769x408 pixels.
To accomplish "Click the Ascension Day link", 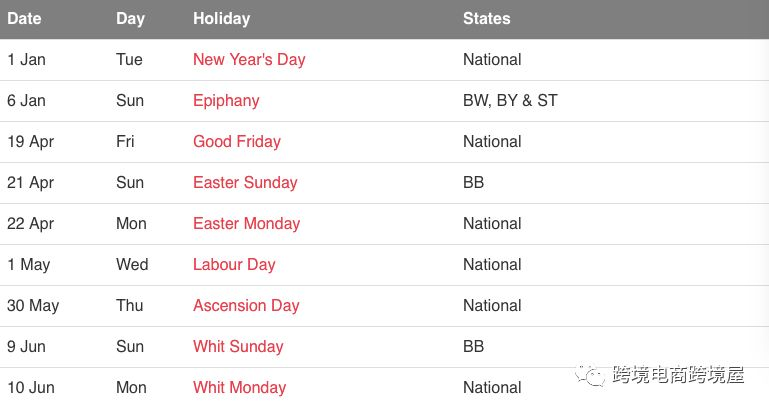I will coord(246,306).
